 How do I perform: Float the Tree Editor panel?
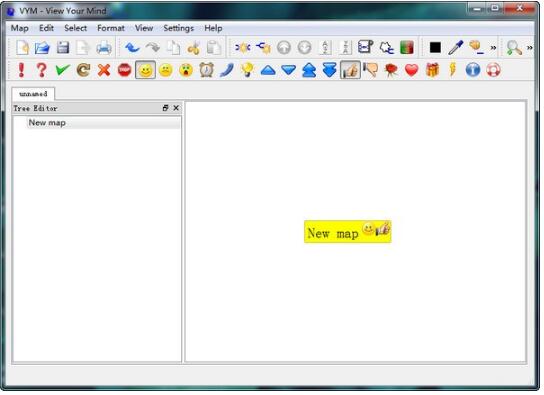tap(165, 108)
